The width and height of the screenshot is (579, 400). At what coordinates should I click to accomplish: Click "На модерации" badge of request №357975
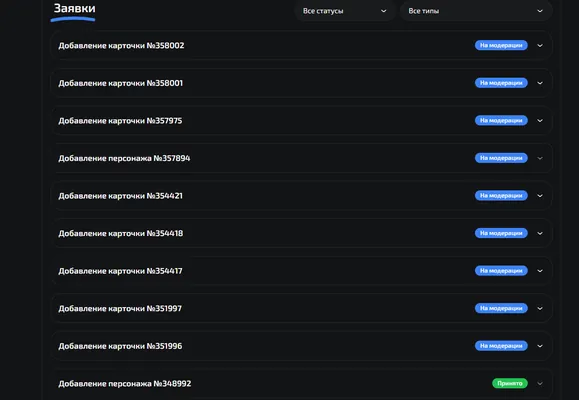pos(501,120)
